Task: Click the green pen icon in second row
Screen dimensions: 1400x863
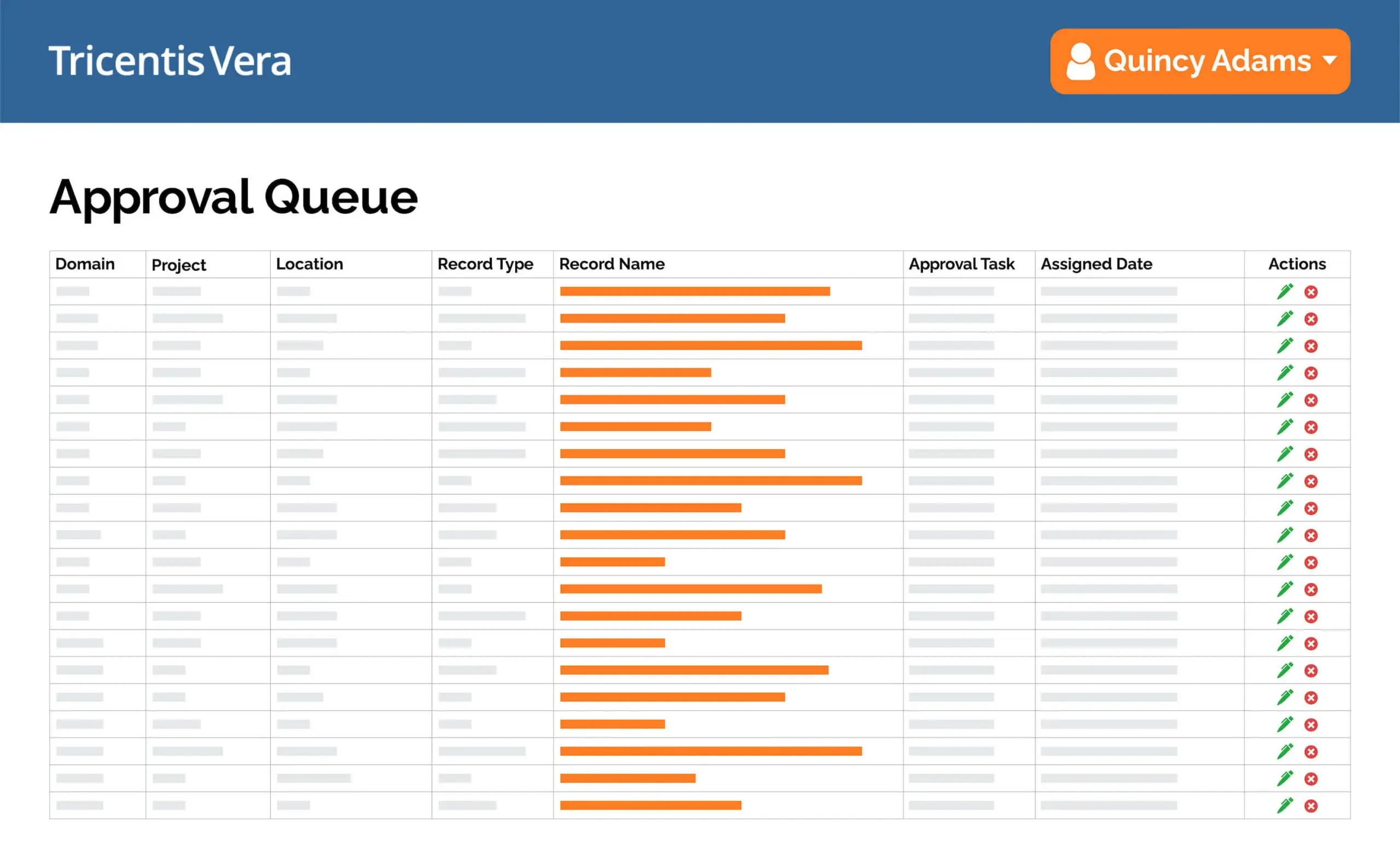Action: point(1284,318)
